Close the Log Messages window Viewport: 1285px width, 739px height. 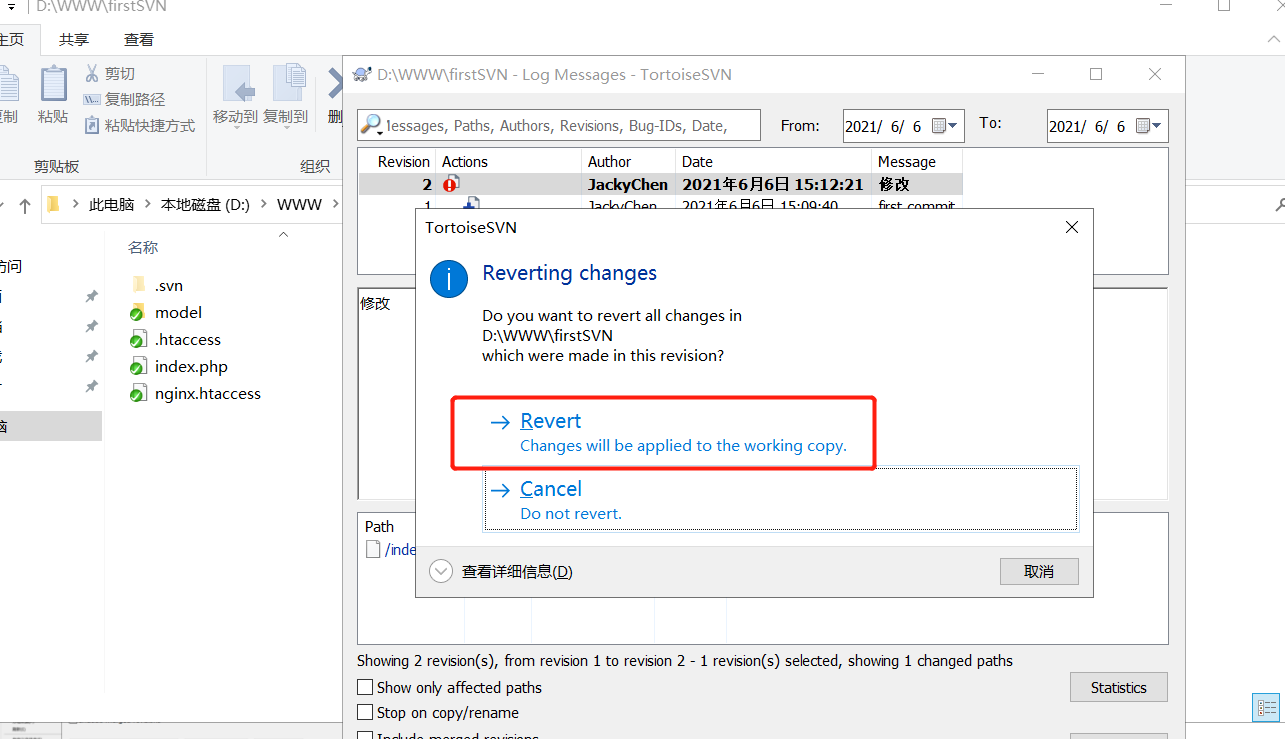1155,74
